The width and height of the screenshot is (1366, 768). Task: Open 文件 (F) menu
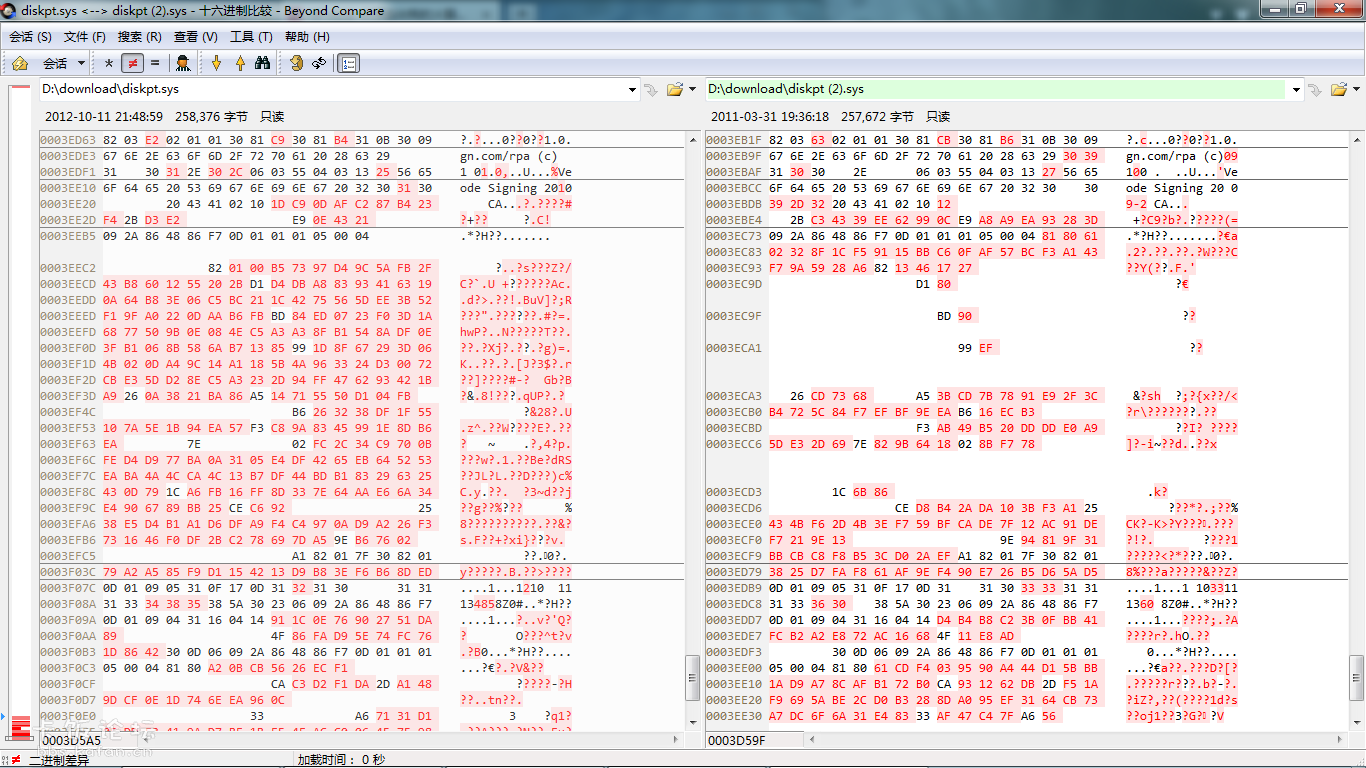click(85, 36)
